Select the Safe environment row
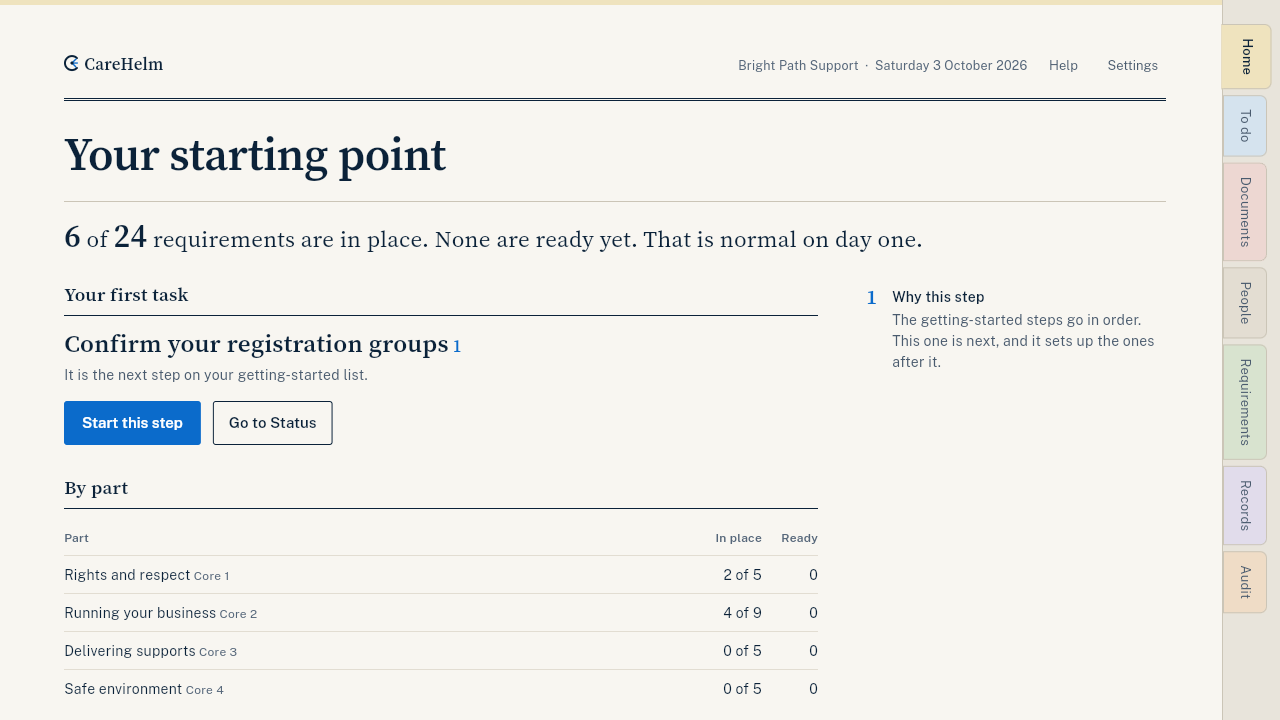Screen dimensions: 1280x720 pos(441,689)
